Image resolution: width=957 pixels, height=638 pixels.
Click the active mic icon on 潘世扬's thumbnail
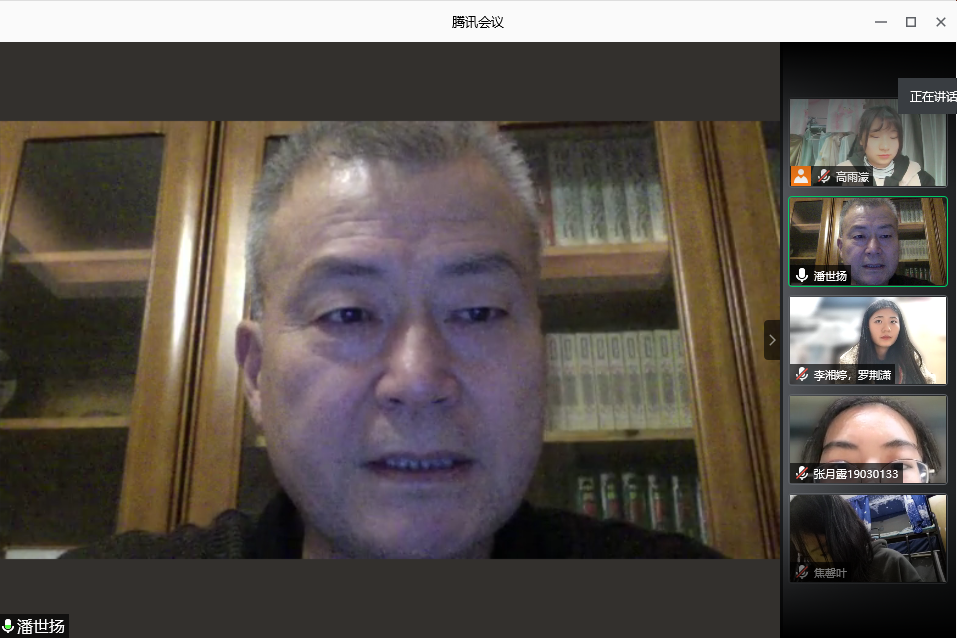[801, 275]
